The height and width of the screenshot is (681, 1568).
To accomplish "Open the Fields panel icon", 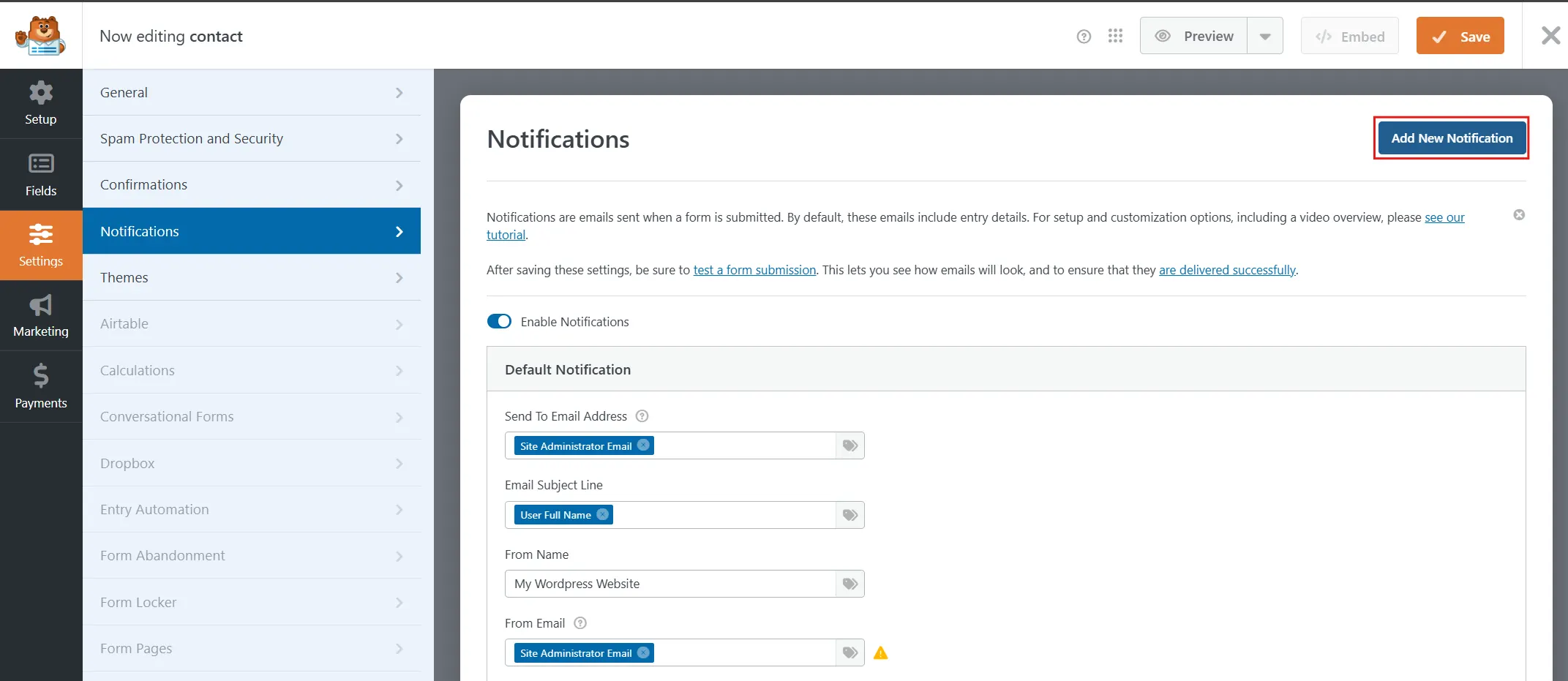I will [41, 164].
